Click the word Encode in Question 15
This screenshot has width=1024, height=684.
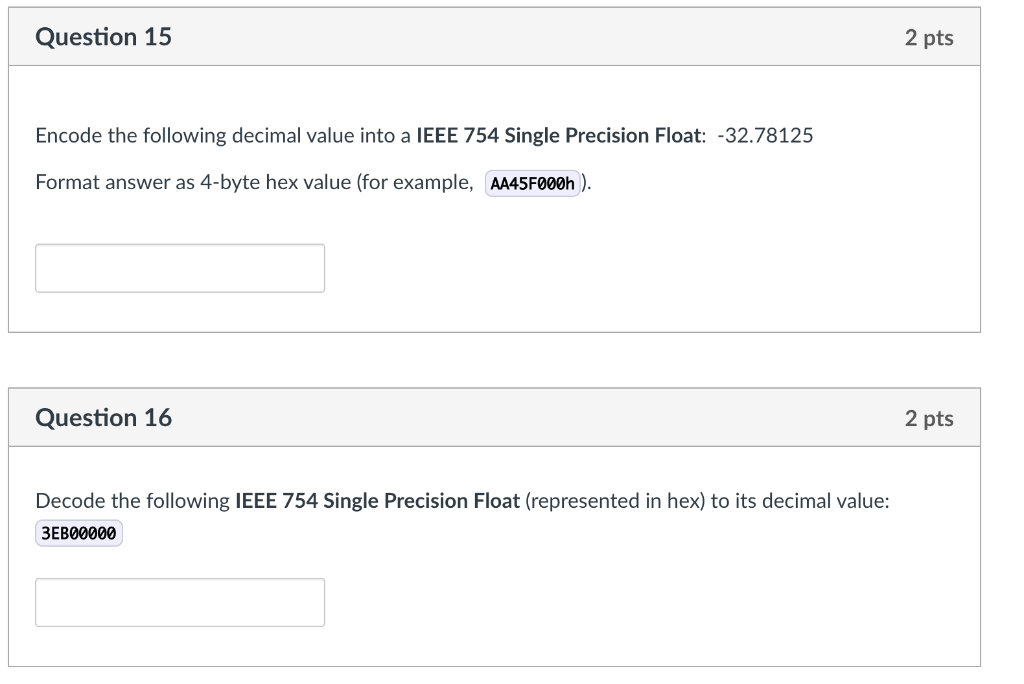pyautogui.click(x=68, y=135)
